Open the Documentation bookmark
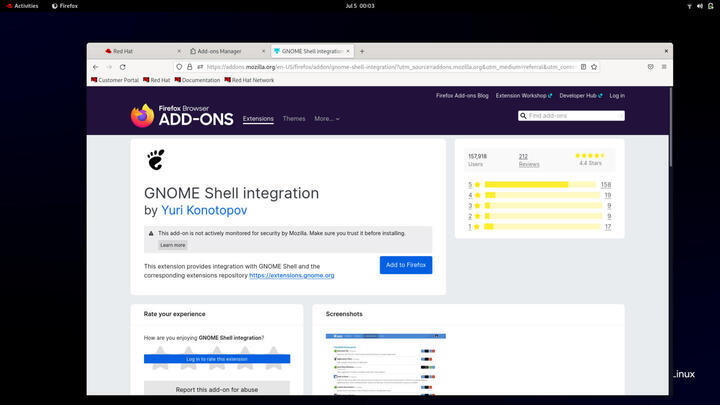720x405 pixels. pyautogui.click(x=197, y=80)
